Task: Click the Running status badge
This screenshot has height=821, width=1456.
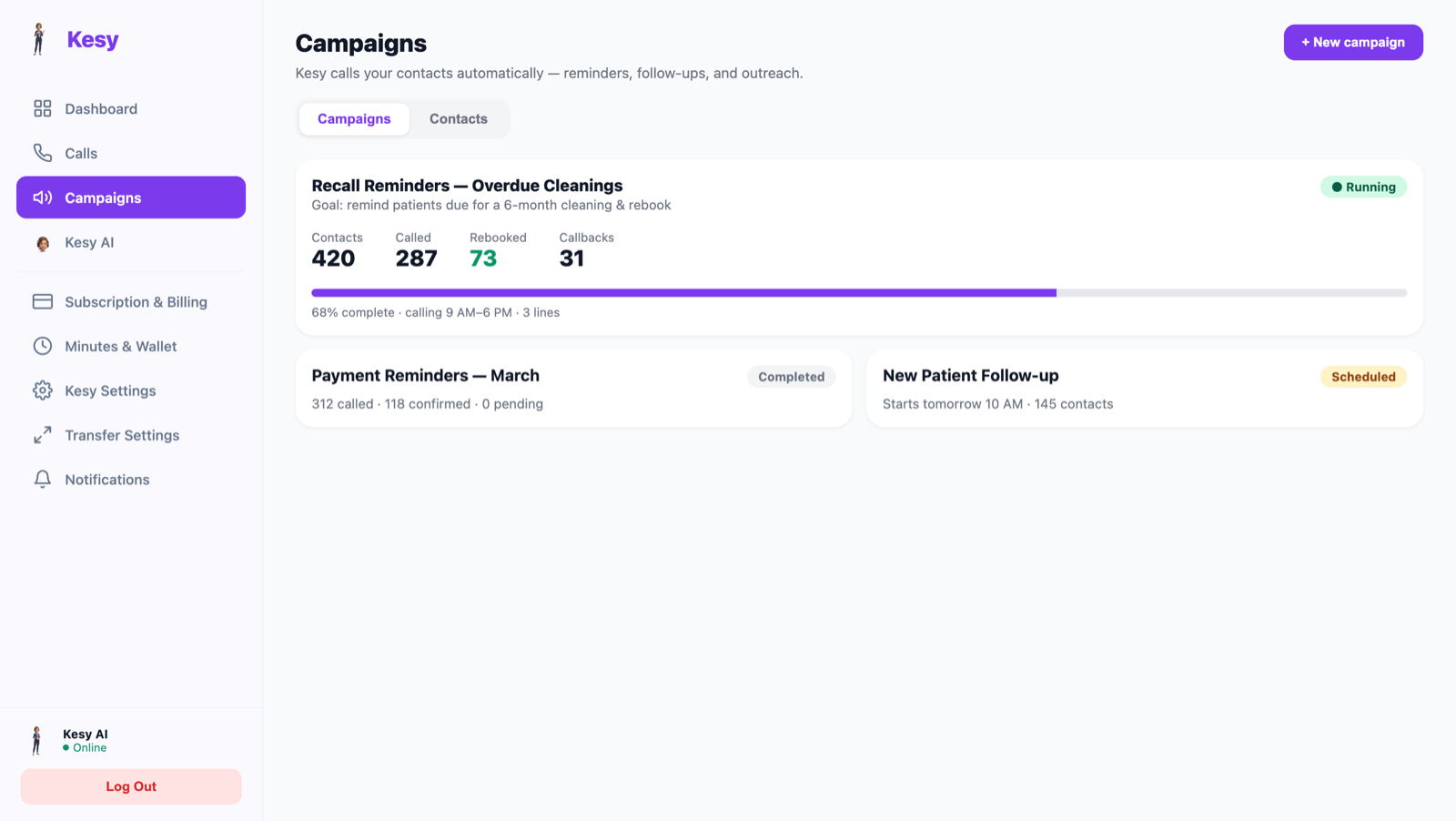Action: tap(1363, 187)
